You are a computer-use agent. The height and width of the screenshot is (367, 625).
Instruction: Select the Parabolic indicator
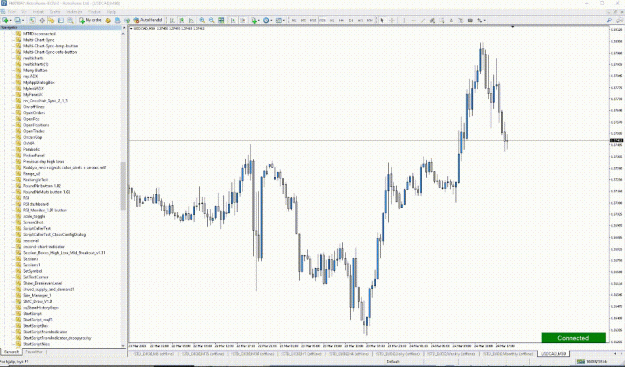(x=31, y=149)
